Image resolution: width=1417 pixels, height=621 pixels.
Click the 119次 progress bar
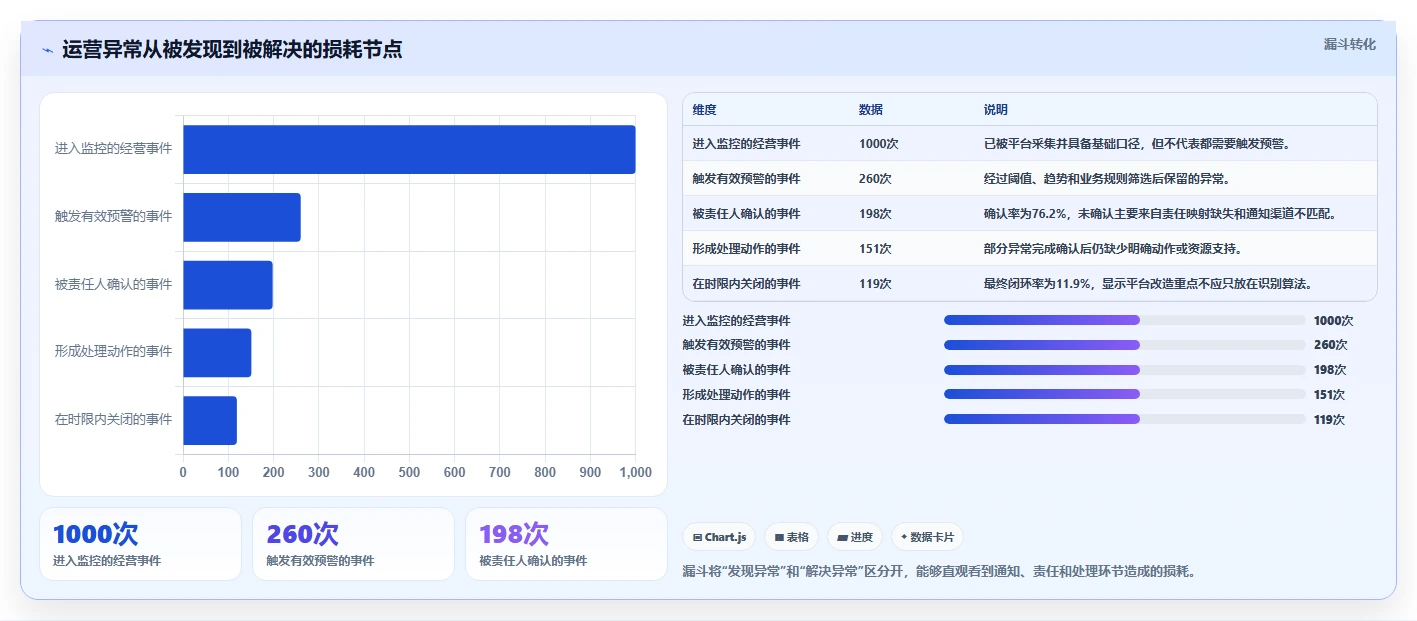pos(1125,419)
